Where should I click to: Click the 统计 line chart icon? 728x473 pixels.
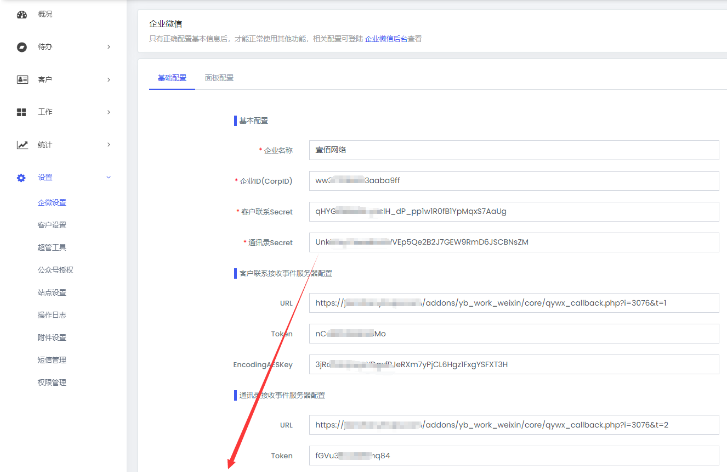click(22, 144)
